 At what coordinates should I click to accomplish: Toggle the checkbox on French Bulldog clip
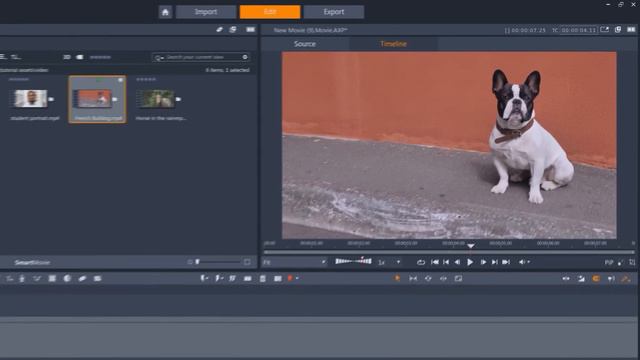120,80
